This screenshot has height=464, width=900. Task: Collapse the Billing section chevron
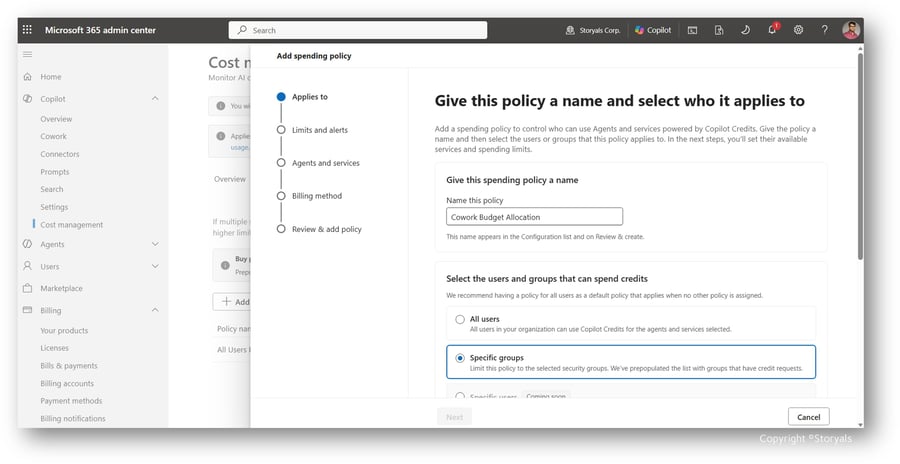point(155,310)
